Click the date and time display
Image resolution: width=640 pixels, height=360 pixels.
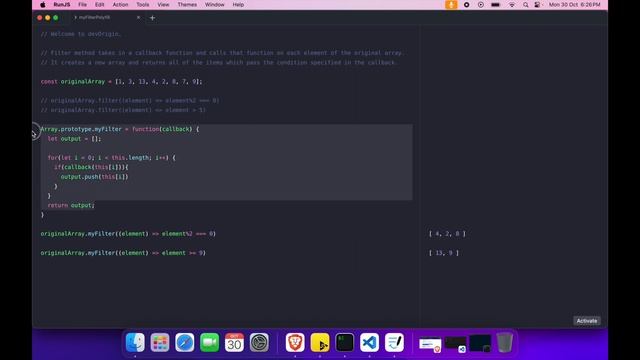(x=574, y=5)
